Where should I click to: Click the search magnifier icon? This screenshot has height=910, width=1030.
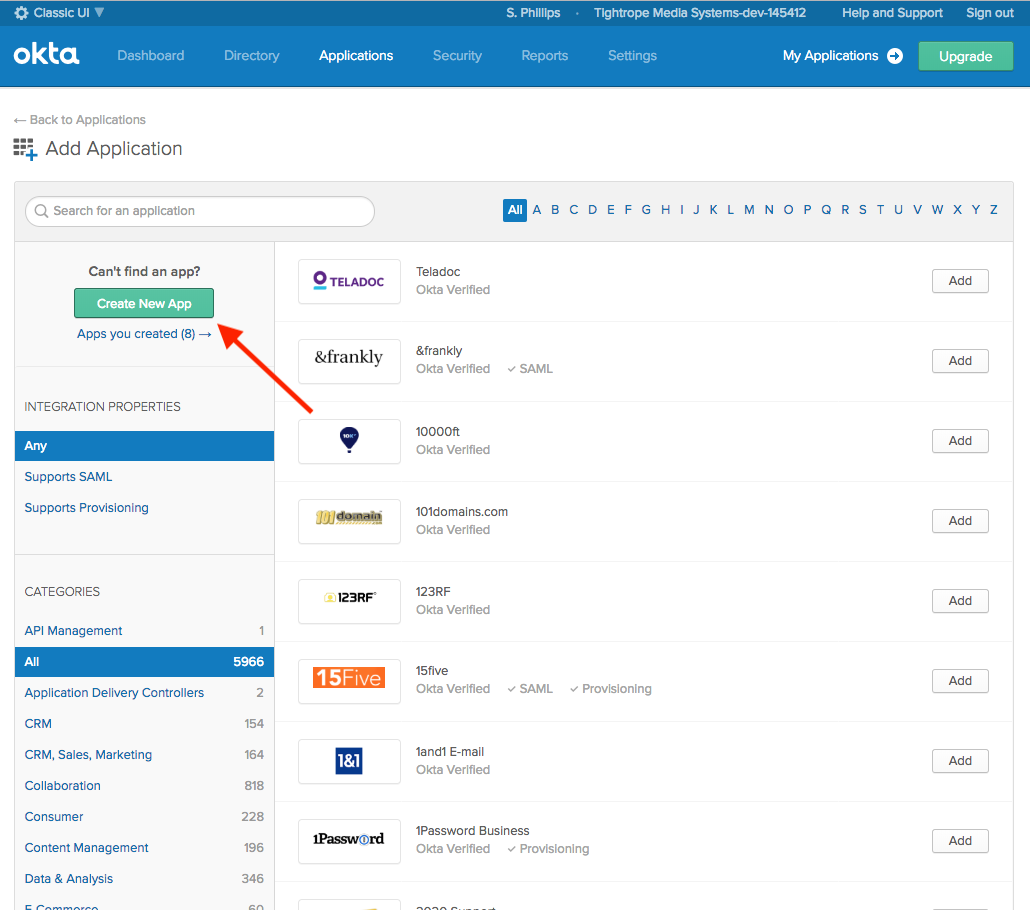coord(41,211)
